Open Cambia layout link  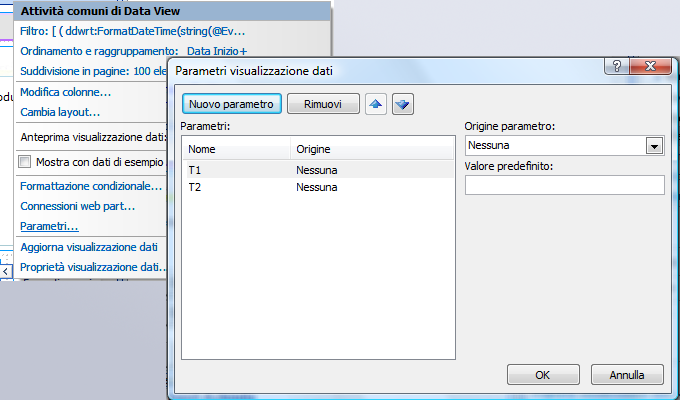60,112
